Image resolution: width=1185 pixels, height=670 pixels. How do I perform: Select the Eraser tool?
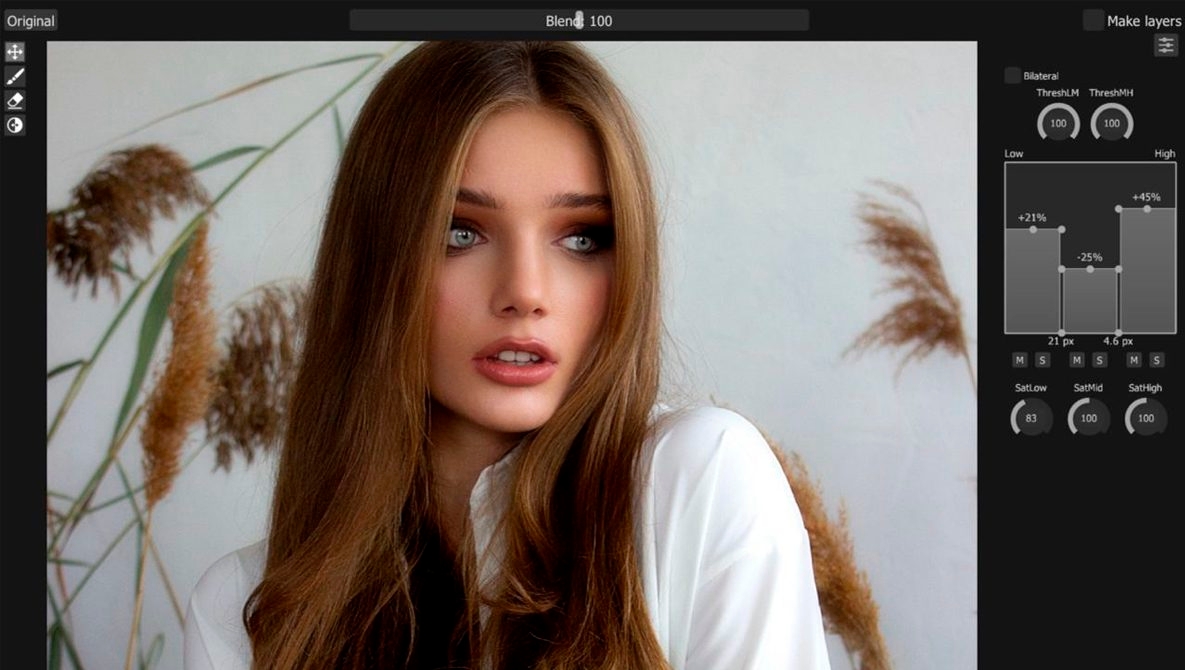[13, 101]
